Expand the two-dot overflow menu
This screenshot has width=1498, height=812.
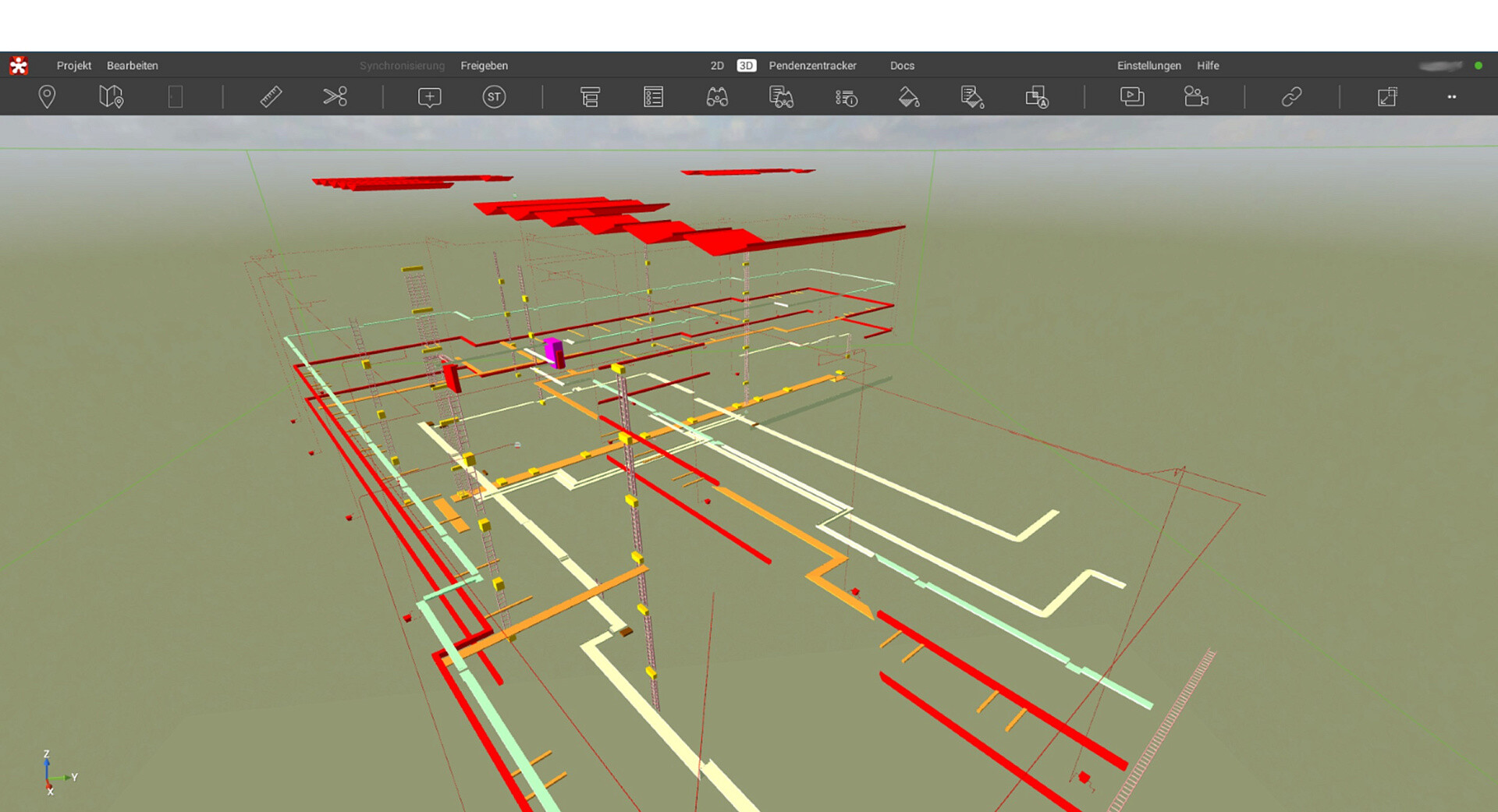[x=1452, y=97]
